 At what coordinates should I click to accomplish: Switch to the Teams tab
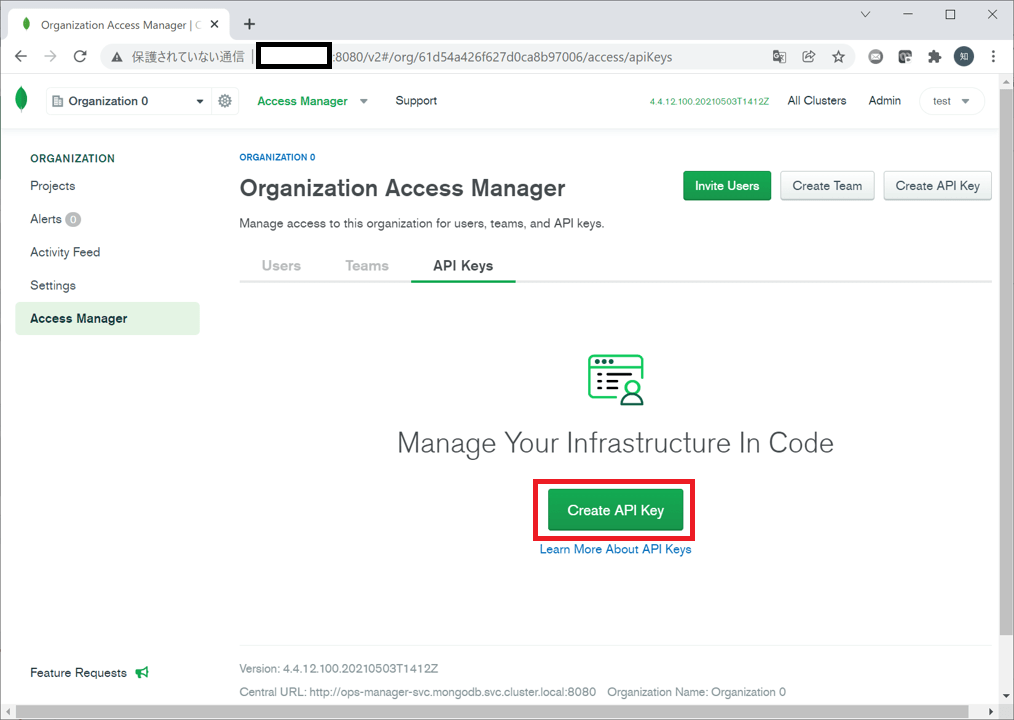(x=366, y=265)
